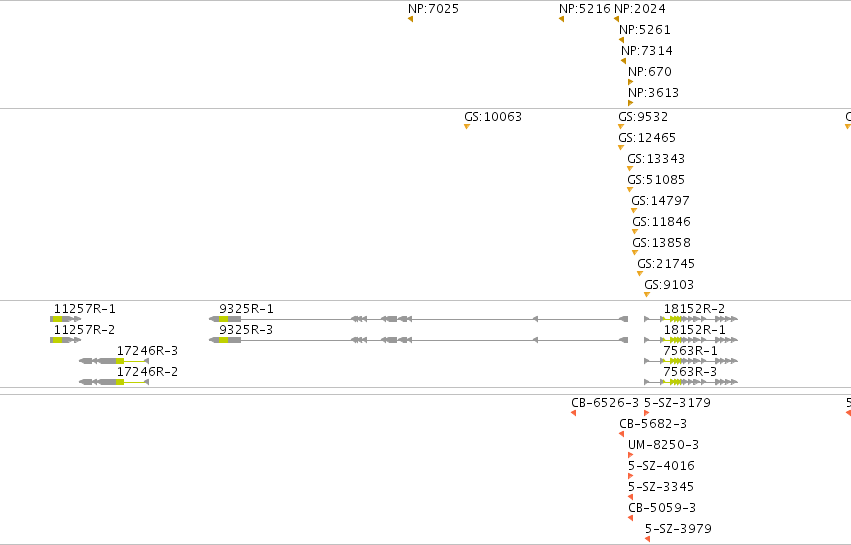The image size is (851, 545).
Task: Click the CB-6526-3 feature label
Action: (x=605, y=403)
